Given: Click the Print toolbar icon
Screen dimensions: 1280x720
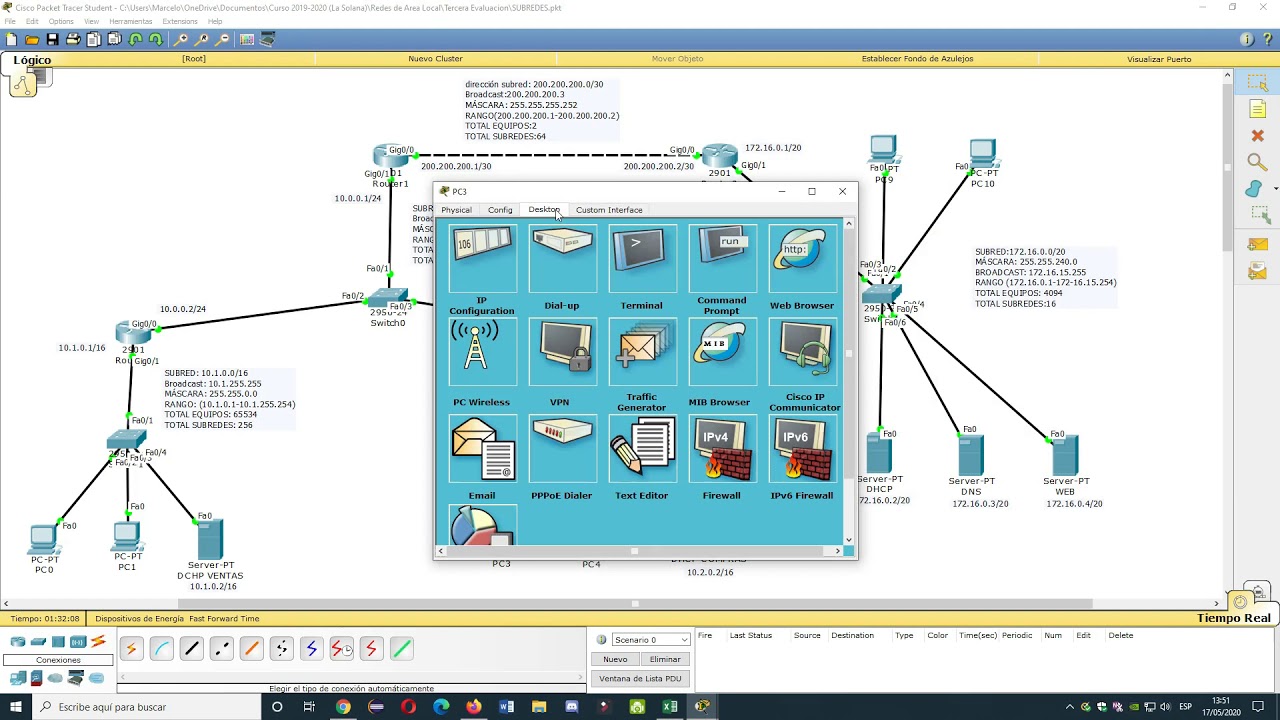Looking at the screenshot, I should pos(73,40).
